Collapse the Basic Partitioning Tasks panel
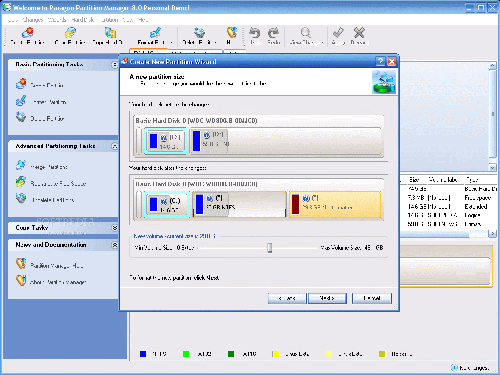 click(114, 65)
